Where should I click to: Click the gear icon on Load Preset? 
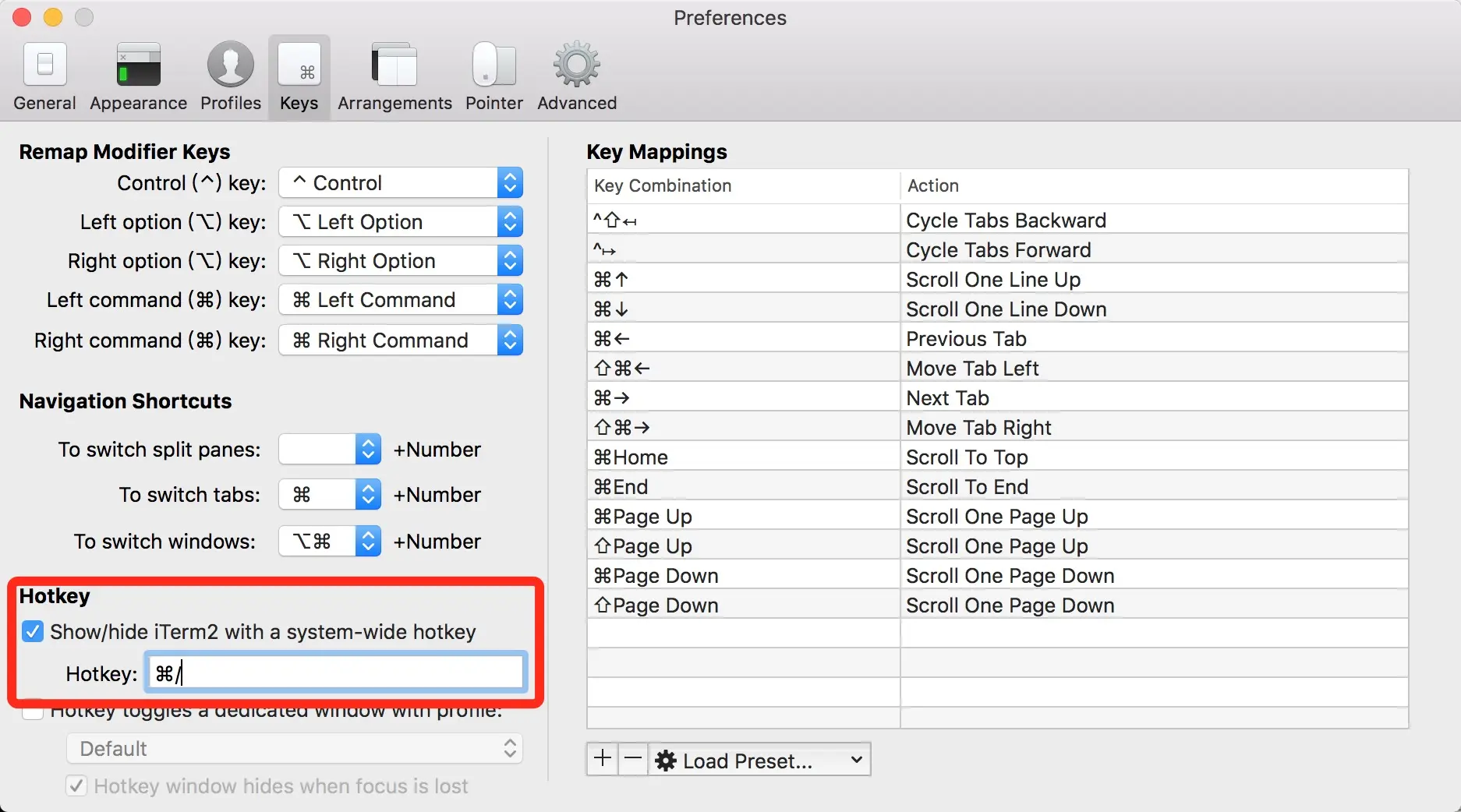tap(665, 760)
